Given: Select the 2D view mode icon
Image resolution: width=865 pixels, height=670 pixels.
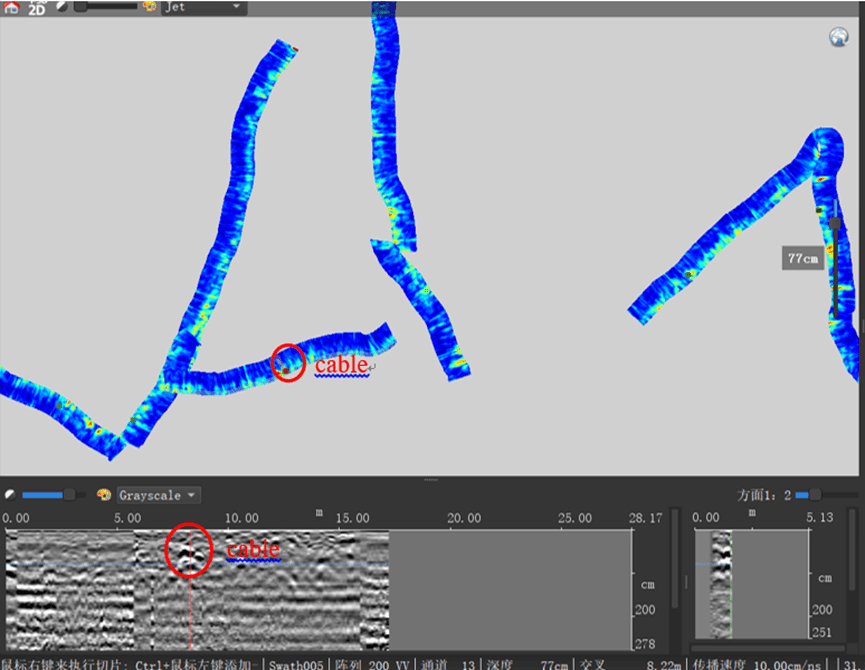Looking at the screenshot, I should [x=36, y=9].
